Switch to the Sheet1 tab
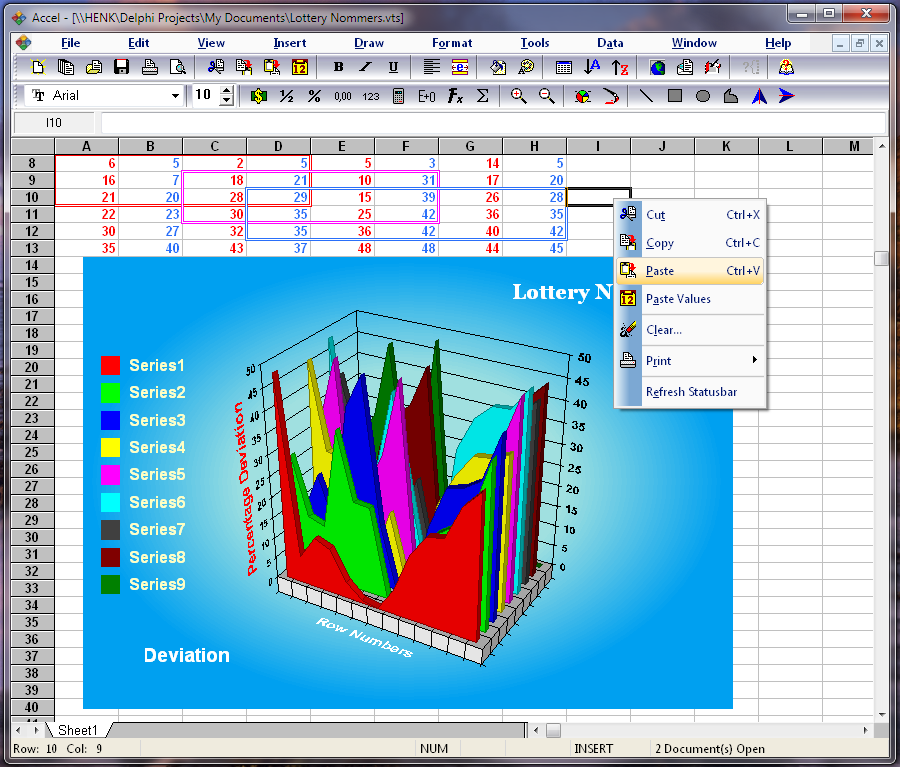The height and width of the screenshot is (767, 900). pyautogui.click(x=77, y=730)
